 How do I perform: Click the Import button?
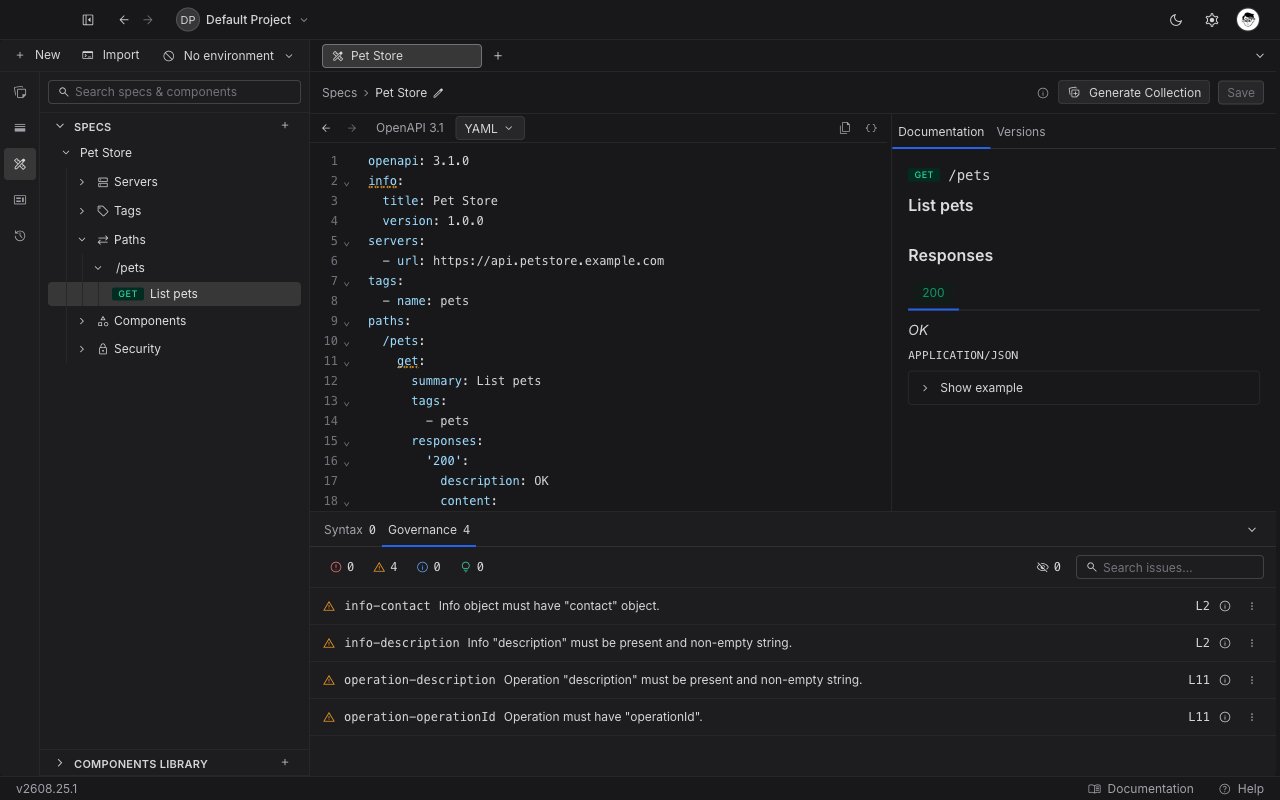click(x=110, y=56)
